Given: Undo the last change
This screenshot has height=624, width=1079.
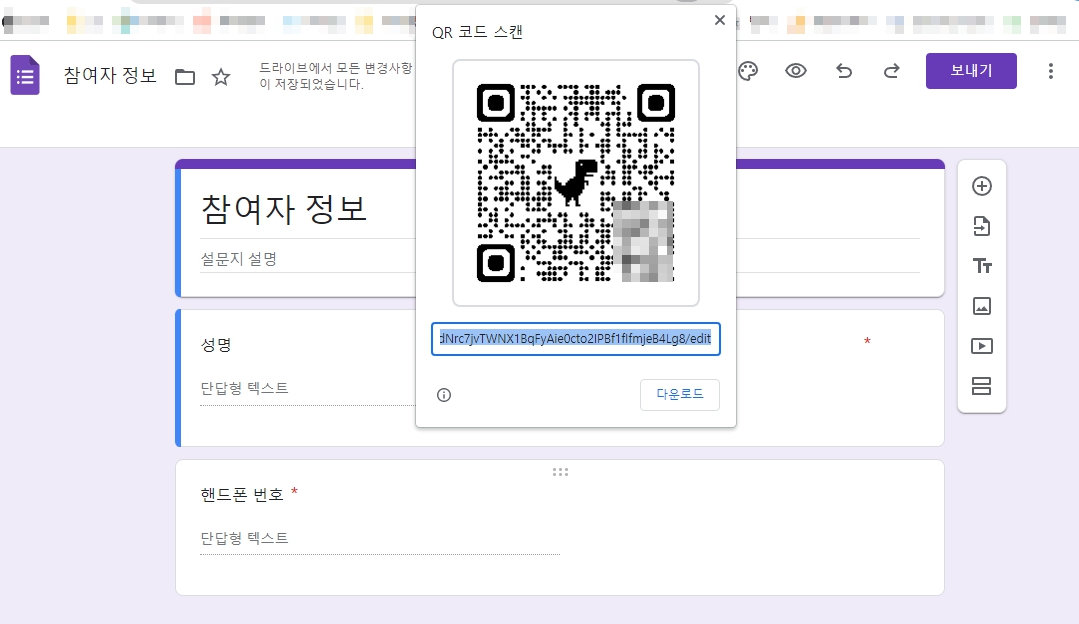Looking at the screenshot, I should coord(843,71).
